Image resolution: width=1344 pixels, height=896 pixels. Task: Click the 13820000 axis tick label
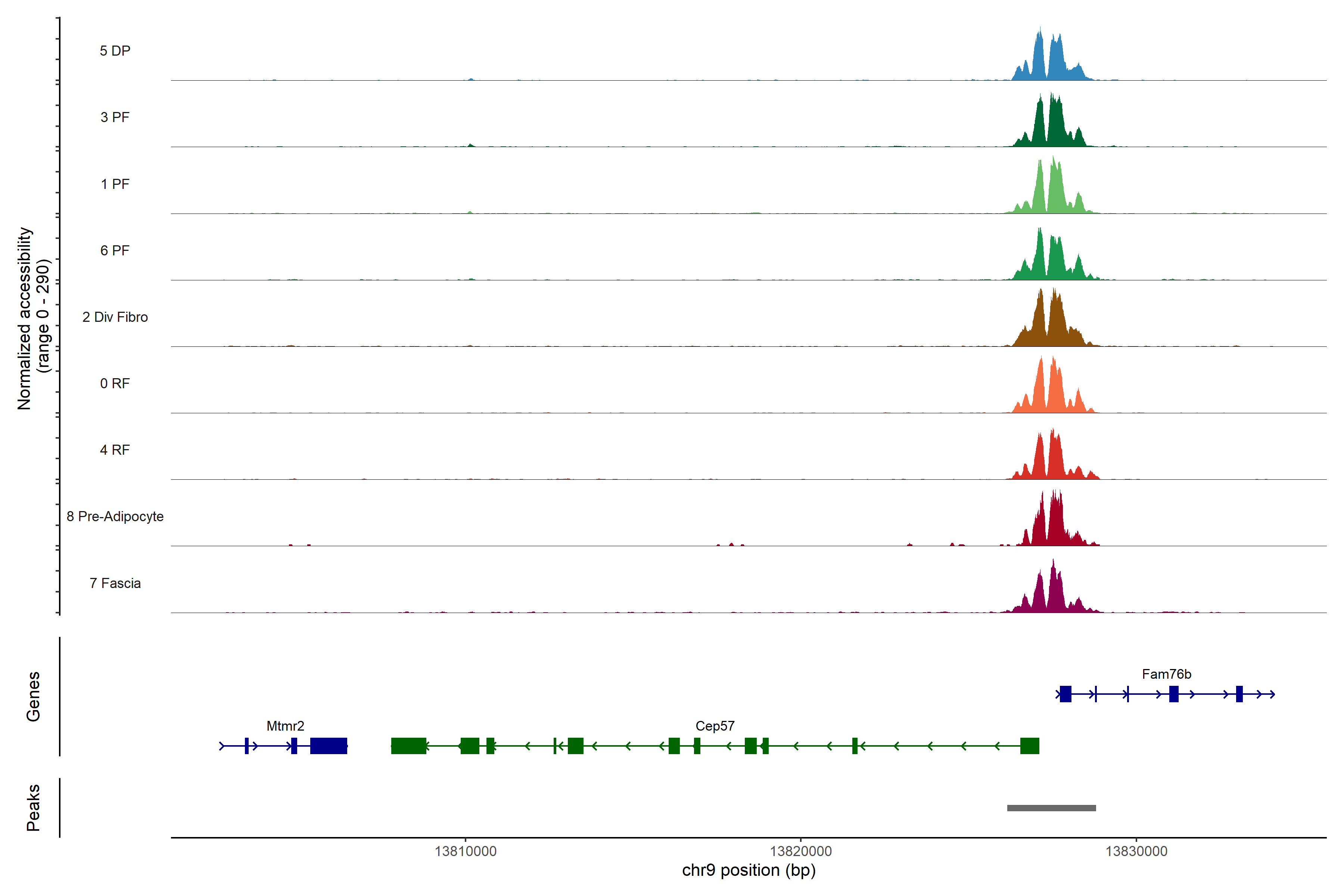pos(800,852)
